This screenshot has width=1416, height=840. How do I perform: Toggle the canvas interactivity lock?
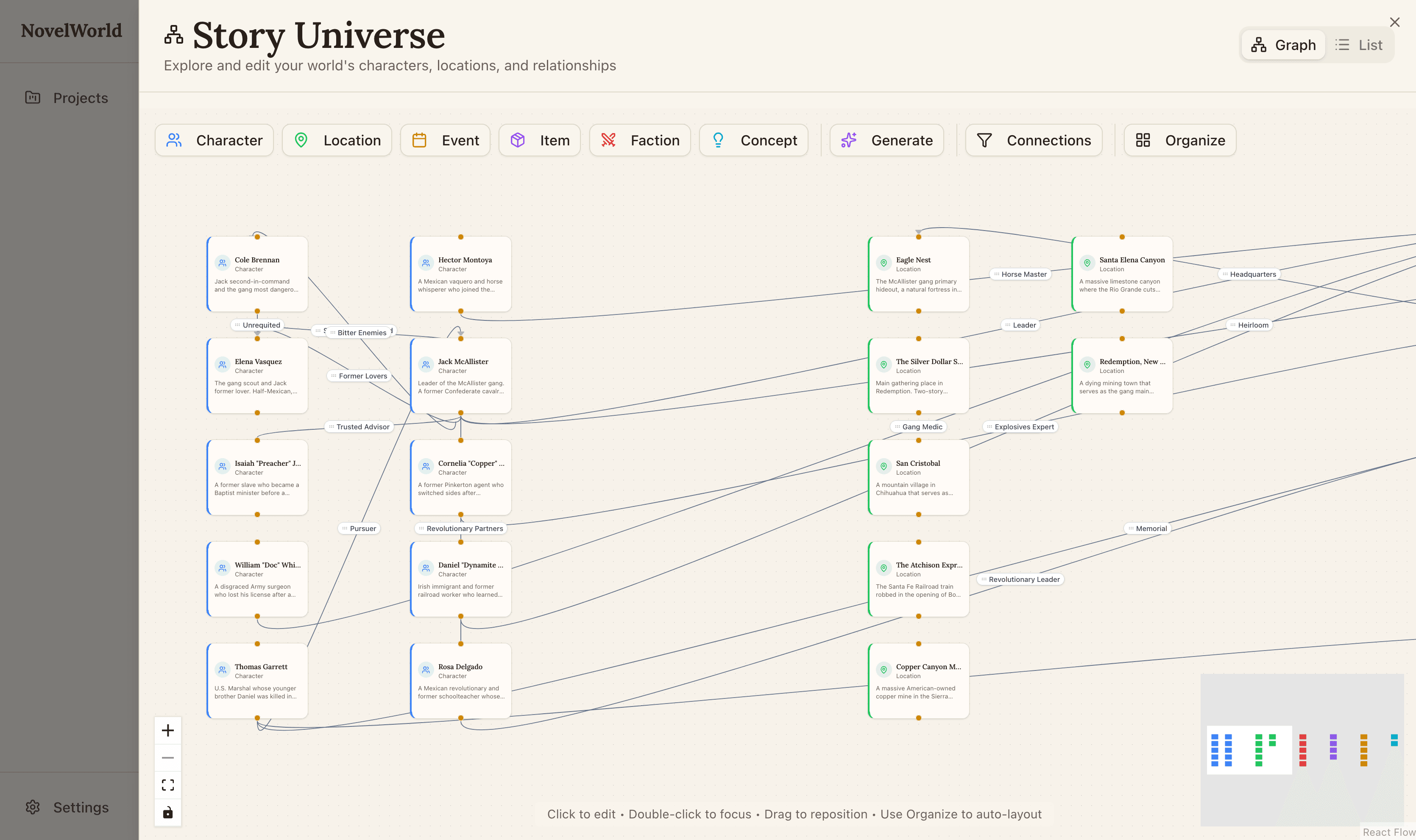click(167, 812)
